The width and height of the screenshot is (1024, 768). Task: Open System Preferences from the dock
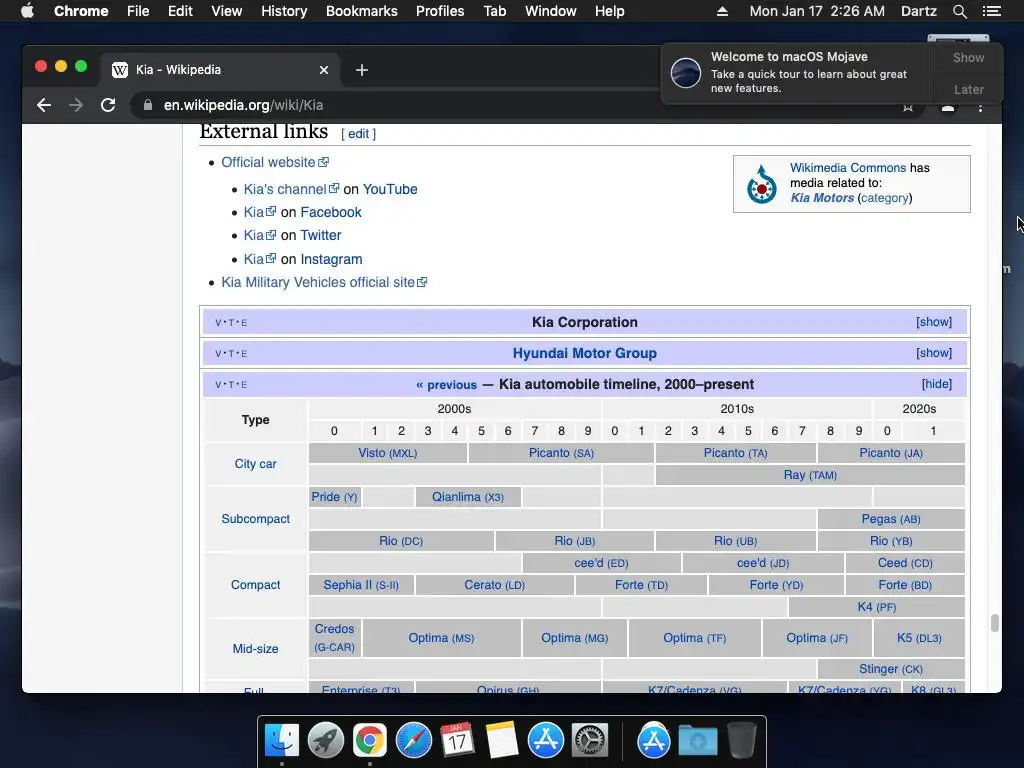tap(590, 741)
